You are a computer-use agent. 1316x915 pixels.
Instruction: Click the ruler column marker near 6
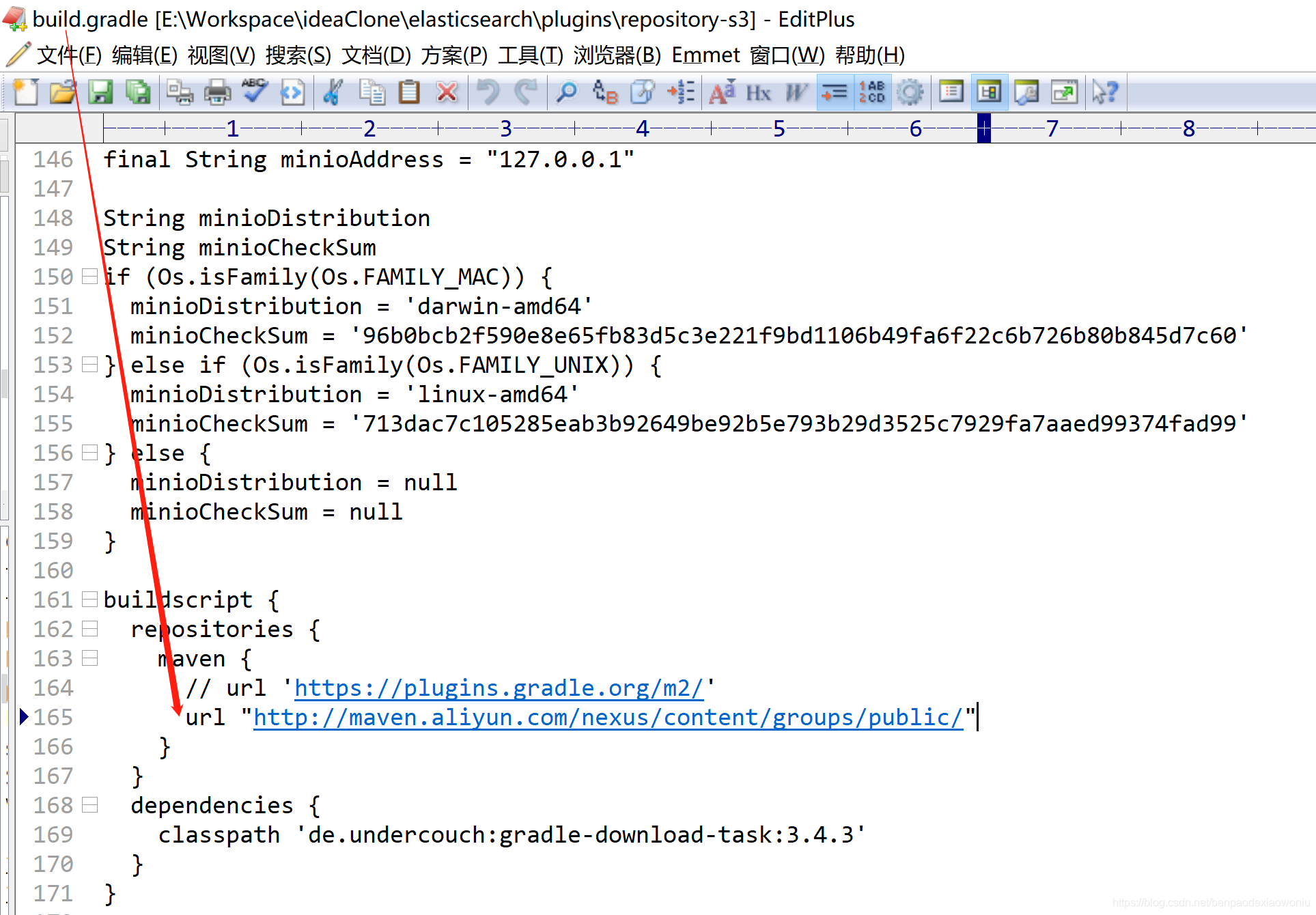983,128
